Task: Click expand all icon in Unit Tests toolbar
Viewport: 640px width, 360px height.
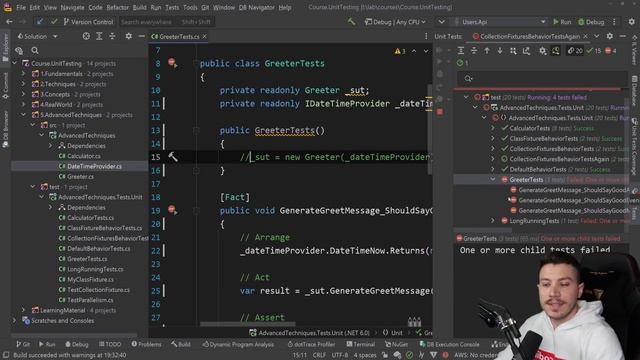Action: click(461, 51)
